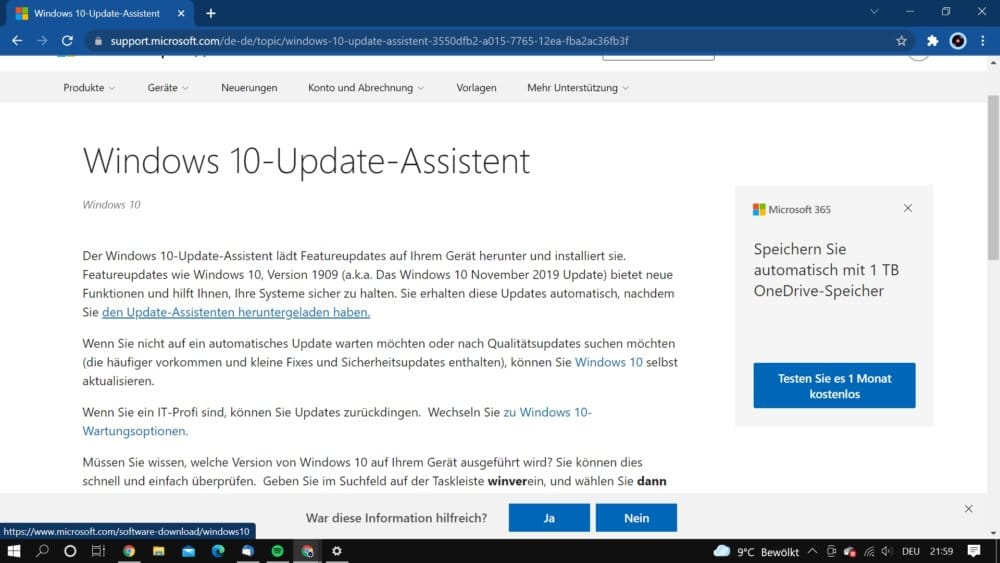Click the browser forward arrow
Screen dimensions: 1000x563
(42, 41)
